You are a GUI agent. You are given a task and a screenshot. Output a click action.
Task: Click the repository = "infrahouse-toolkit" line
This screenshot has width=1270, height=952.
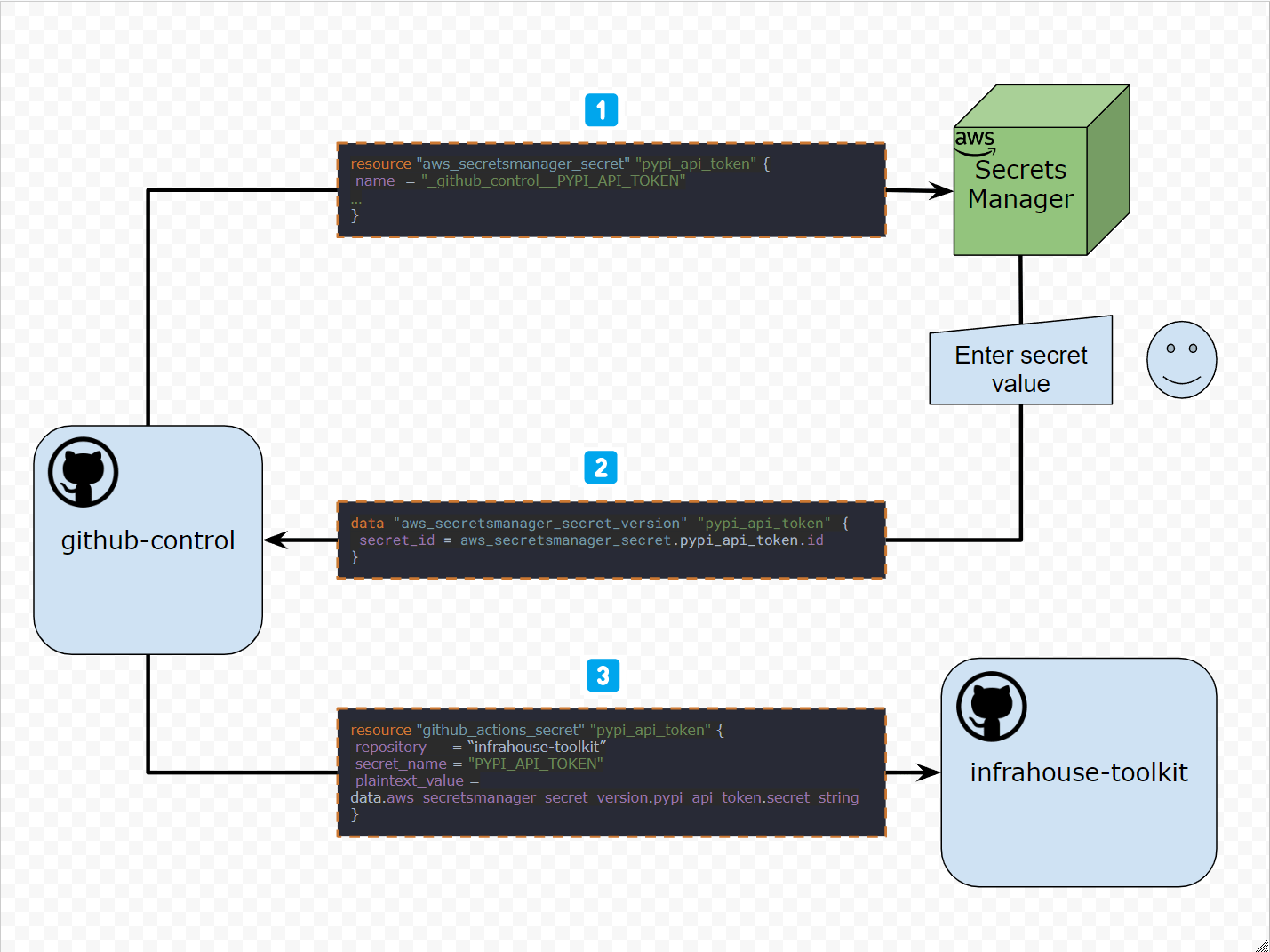481,748
